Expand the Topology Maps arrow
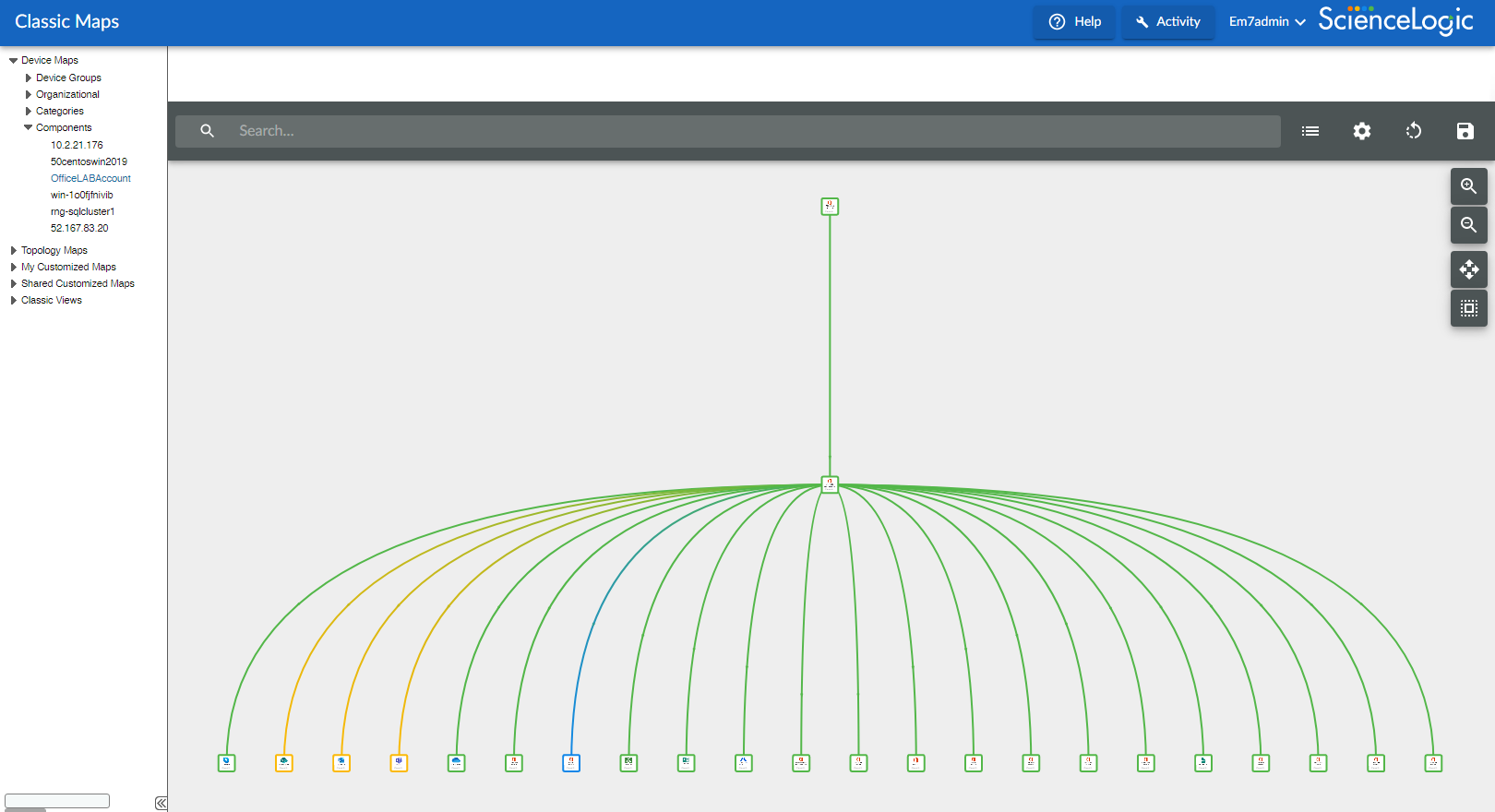 tap(14, 250)
